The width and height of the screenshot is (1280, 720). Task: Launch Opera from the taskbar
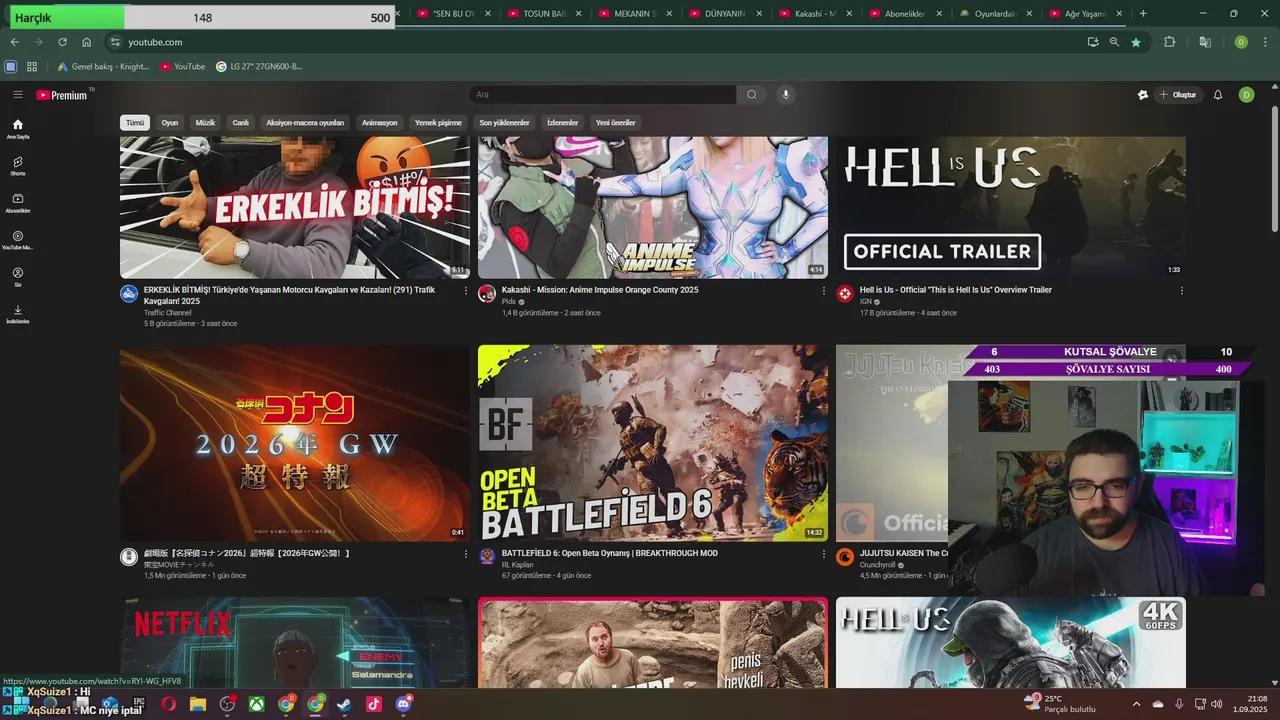168,704
